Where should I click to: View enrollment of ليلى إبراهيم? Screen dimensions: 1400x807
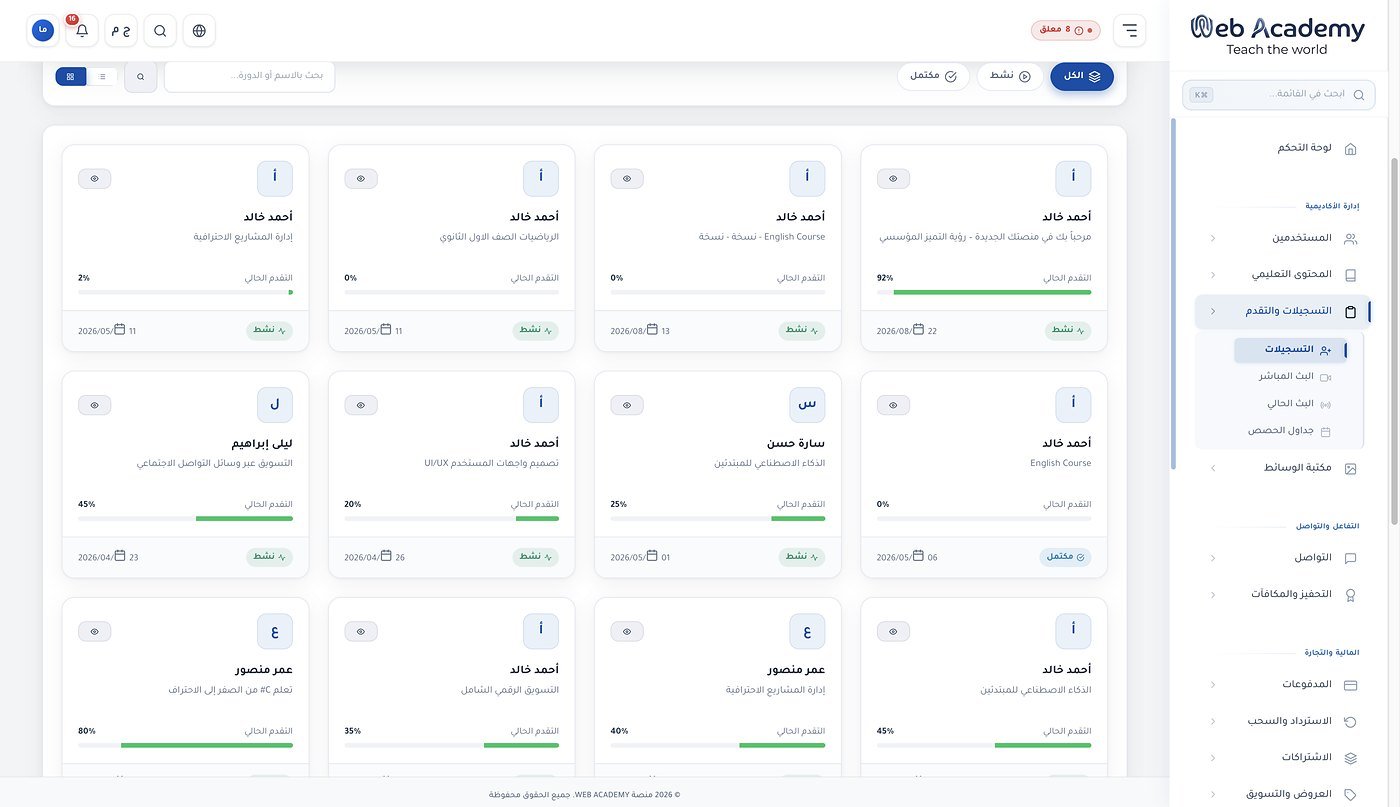tap(95, 405)
